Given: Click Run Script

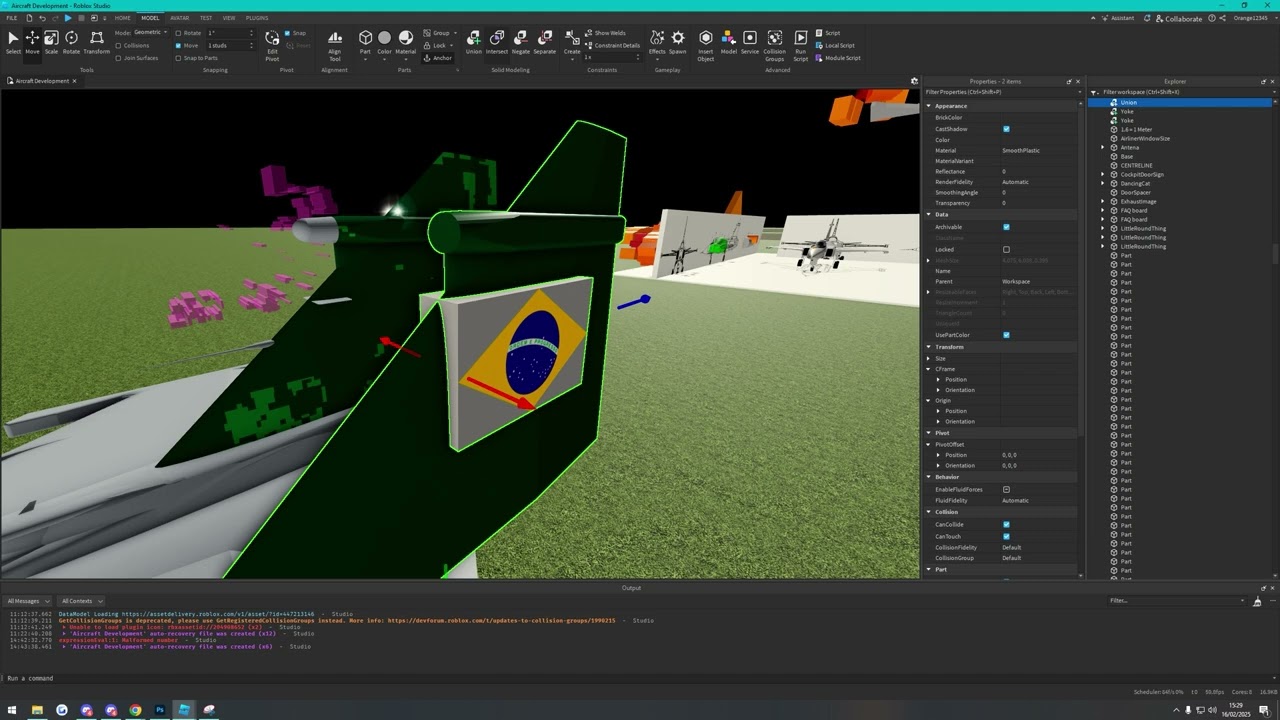Looking at the screenshot, I should click(800, 45).
